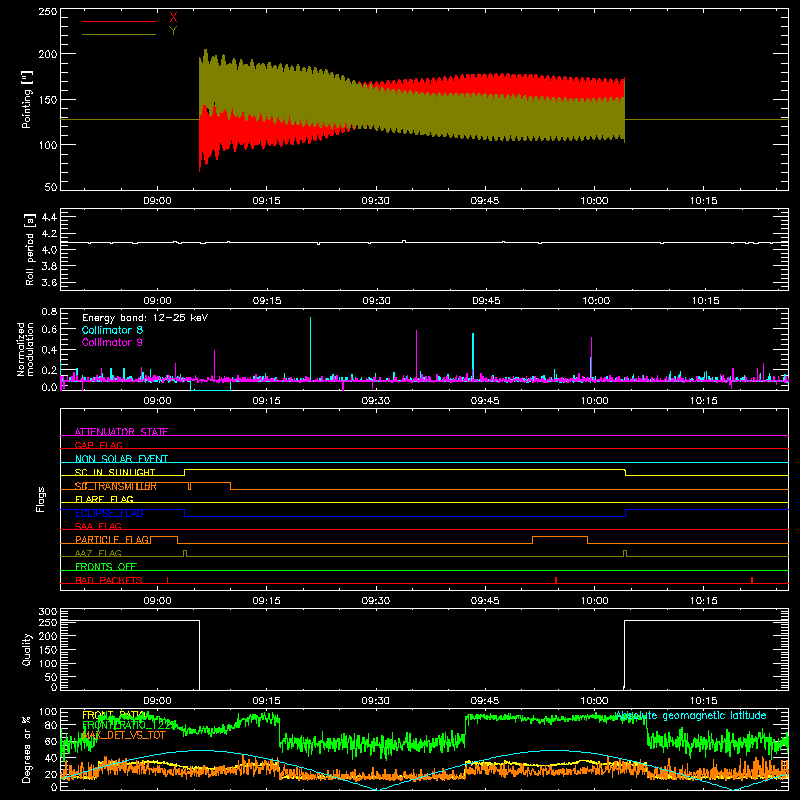Click the BAD_PACKETS tick mark near 10:21
This screenshot has height=800, width=800.
(752, 580)
